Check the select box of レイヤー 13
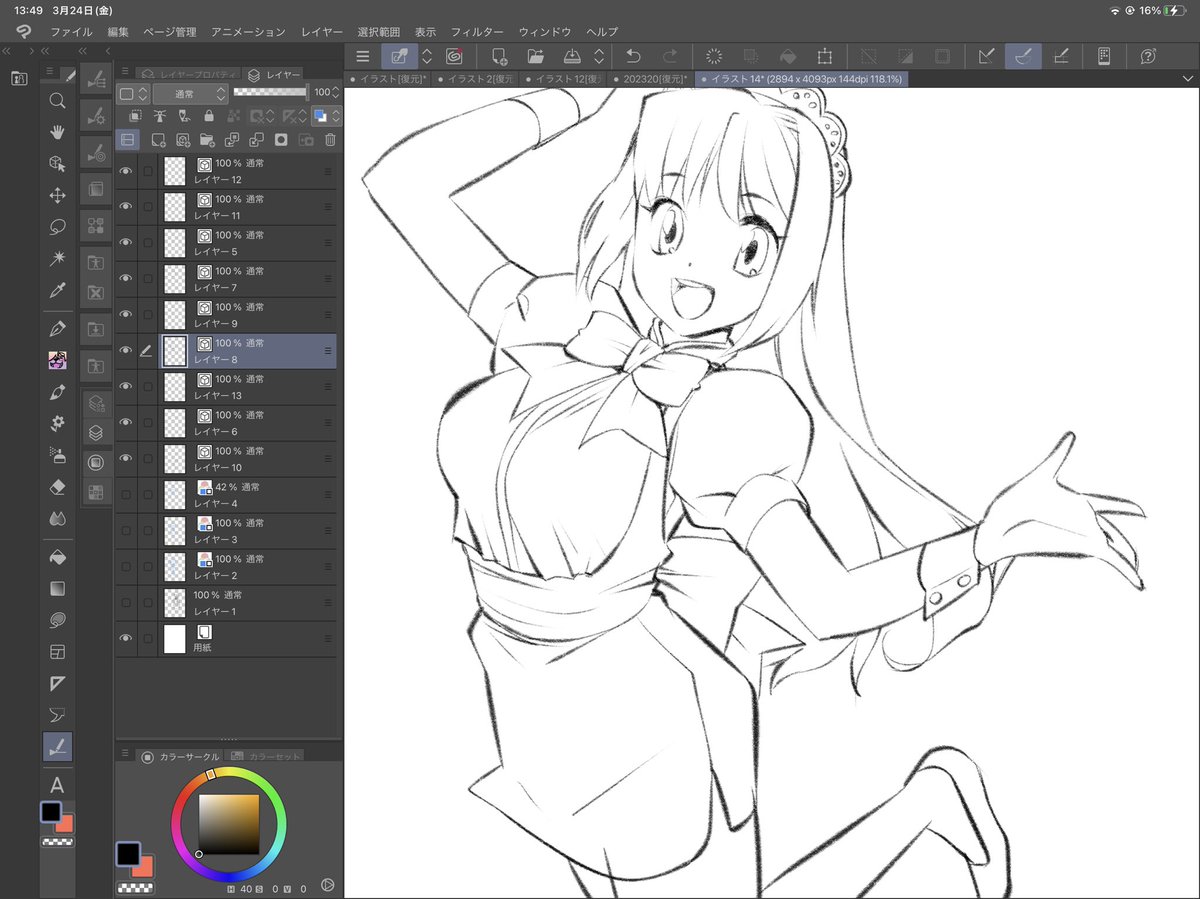This screenshot has height=899, width=1200. pyautogui.click(x=148, y=386)
